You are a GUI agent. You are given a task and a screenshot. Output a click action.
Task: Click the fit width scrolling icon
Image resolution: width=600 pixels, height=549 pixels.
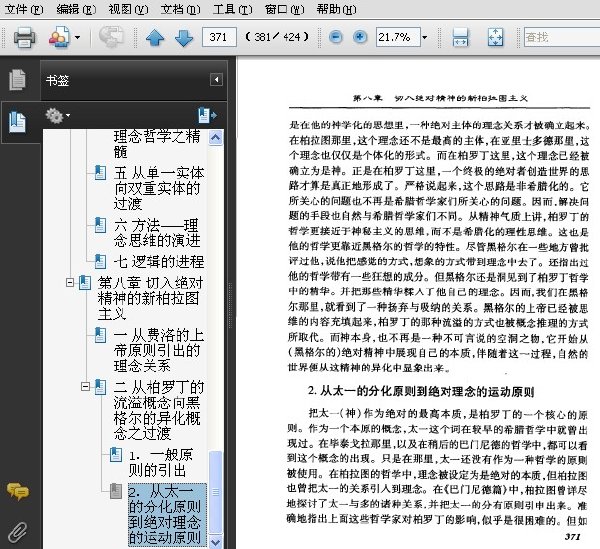pyautogui.click(x=460, y=37)
